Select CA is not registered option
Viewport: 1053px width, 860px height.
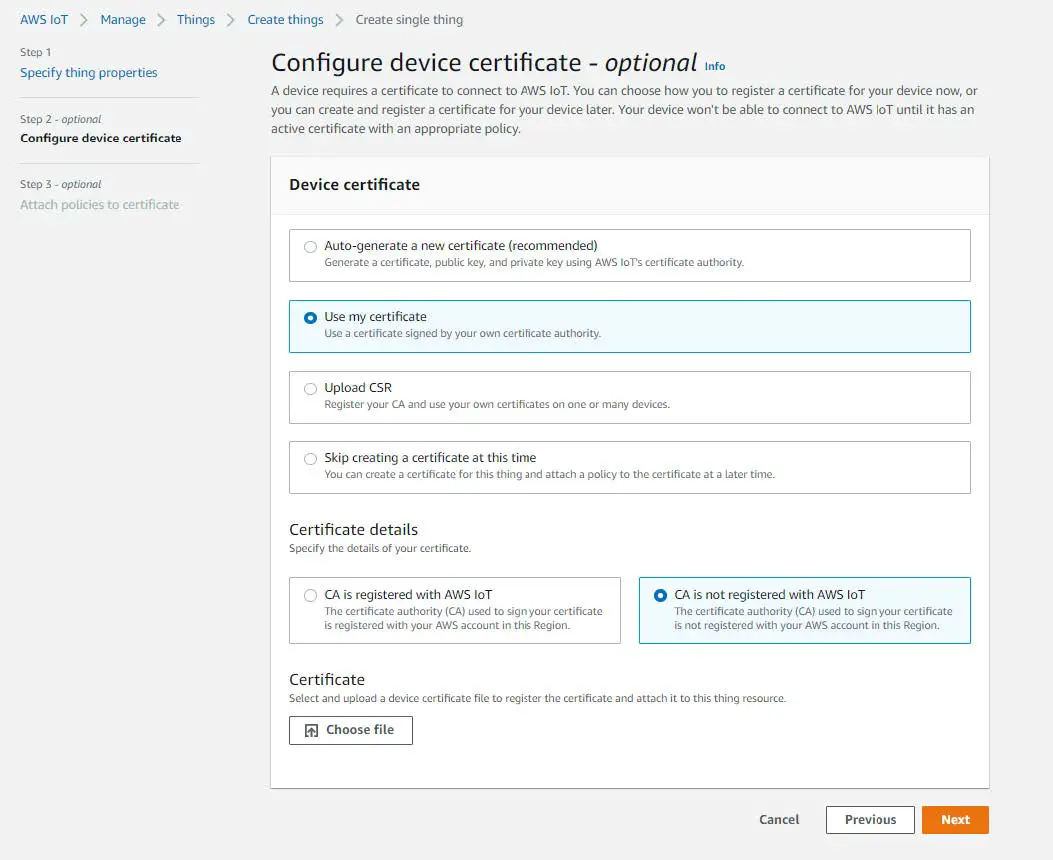[x=660, y=595]
